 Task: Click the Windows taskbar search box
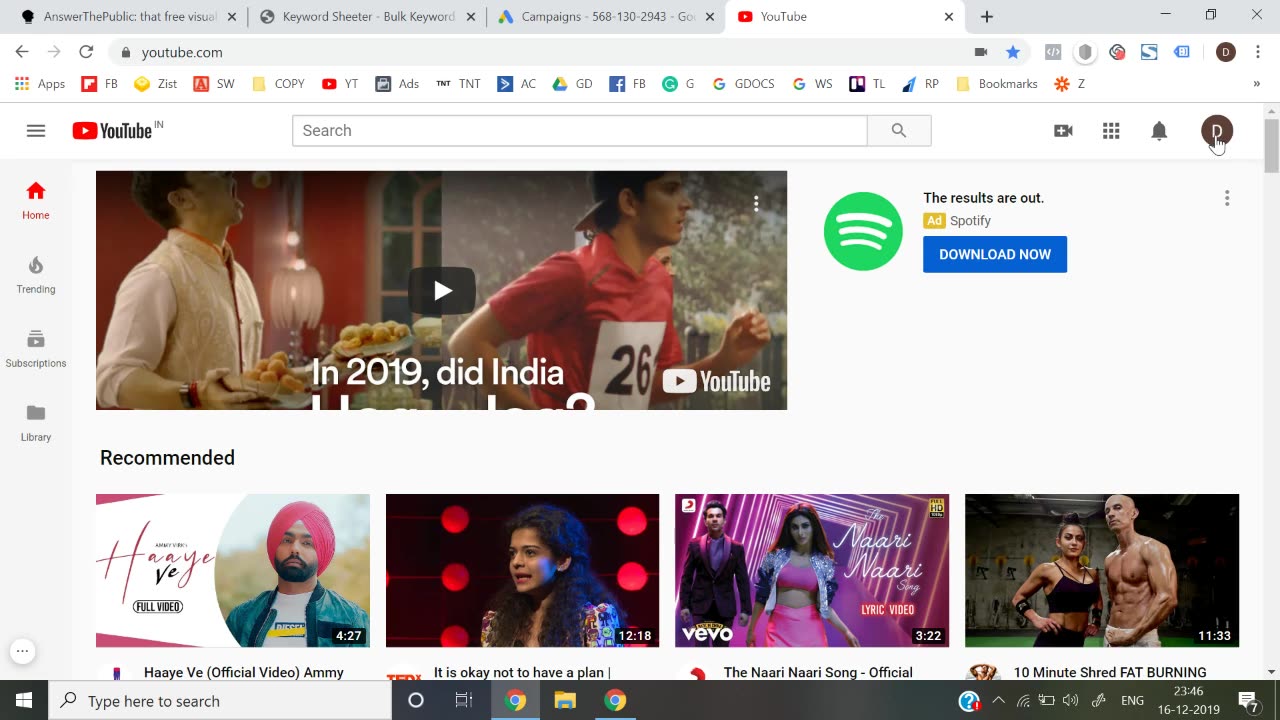tap(220, 700)
